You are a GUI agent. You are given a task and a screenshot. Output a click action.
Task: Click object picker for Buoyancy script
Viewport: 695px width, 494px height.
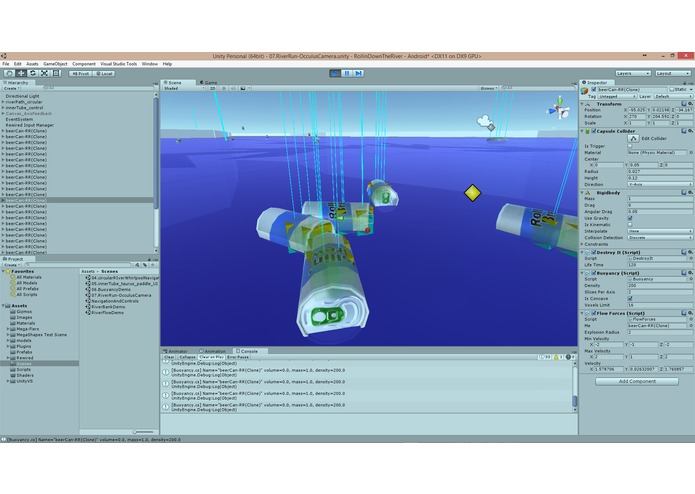(691, 279)
